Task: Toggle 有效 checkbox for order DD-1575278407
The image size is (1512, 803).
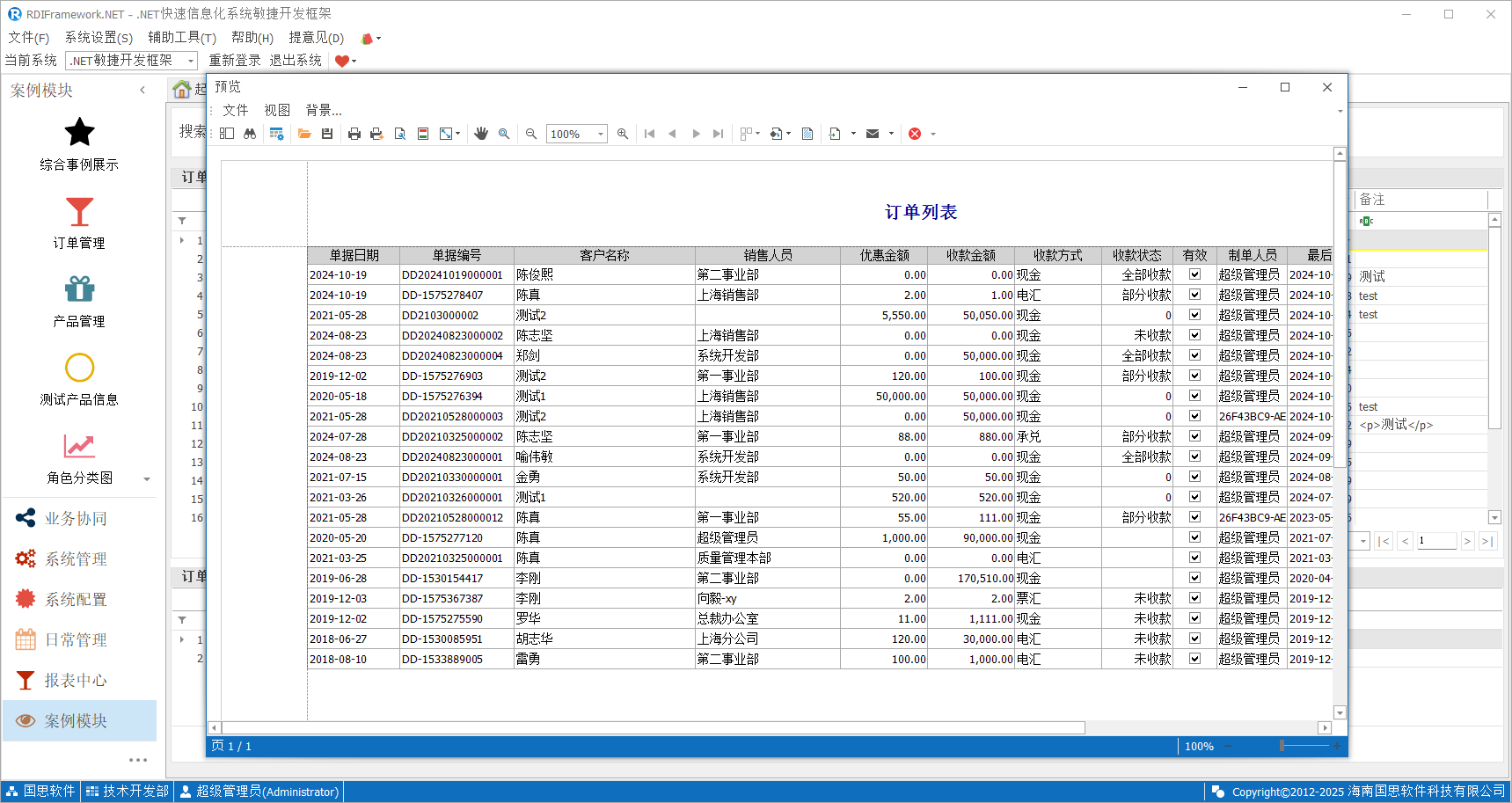Action: click(x=1194, y=295)
